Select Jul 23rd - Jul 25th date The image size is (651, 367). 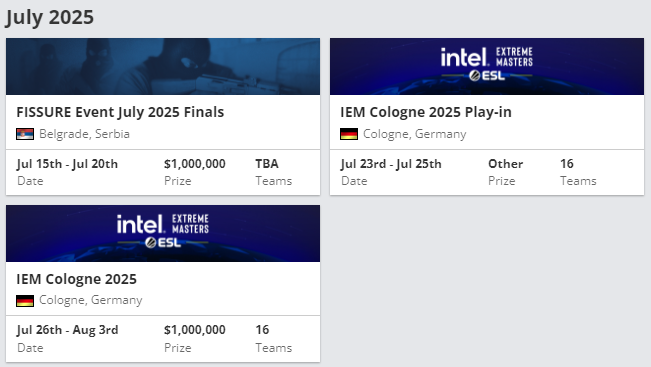[x=391, y=164]
